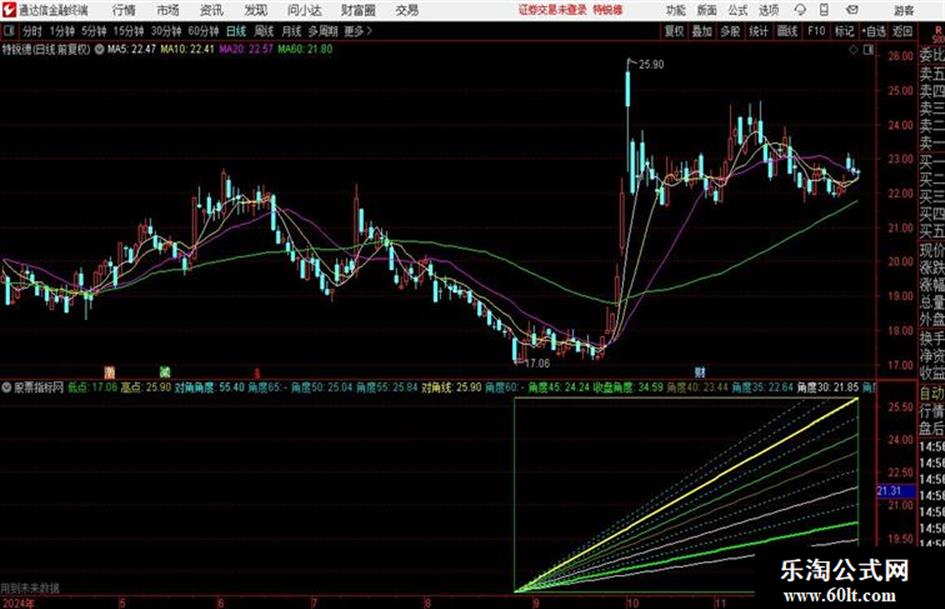Click the 2024年 date axis label
Screen dimensions: 945x609
click(x=17, y=603)
